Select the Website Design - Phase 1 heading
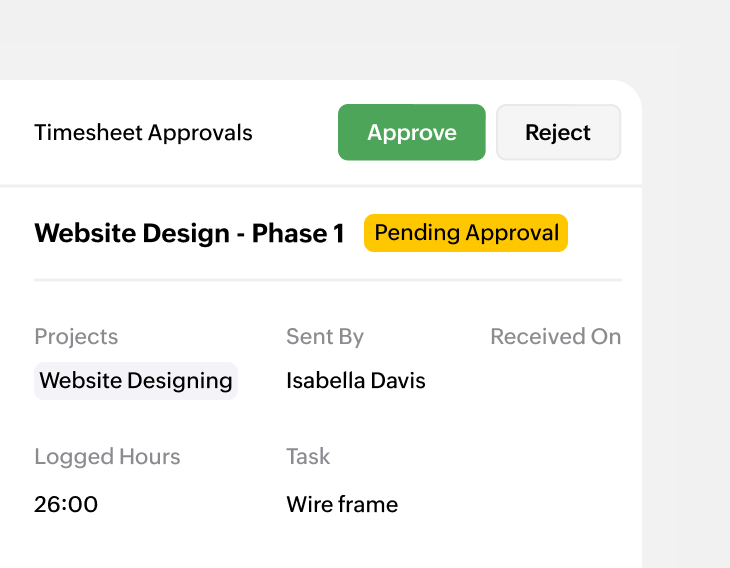Screen dimensions: 730x568 coord(189,233)
